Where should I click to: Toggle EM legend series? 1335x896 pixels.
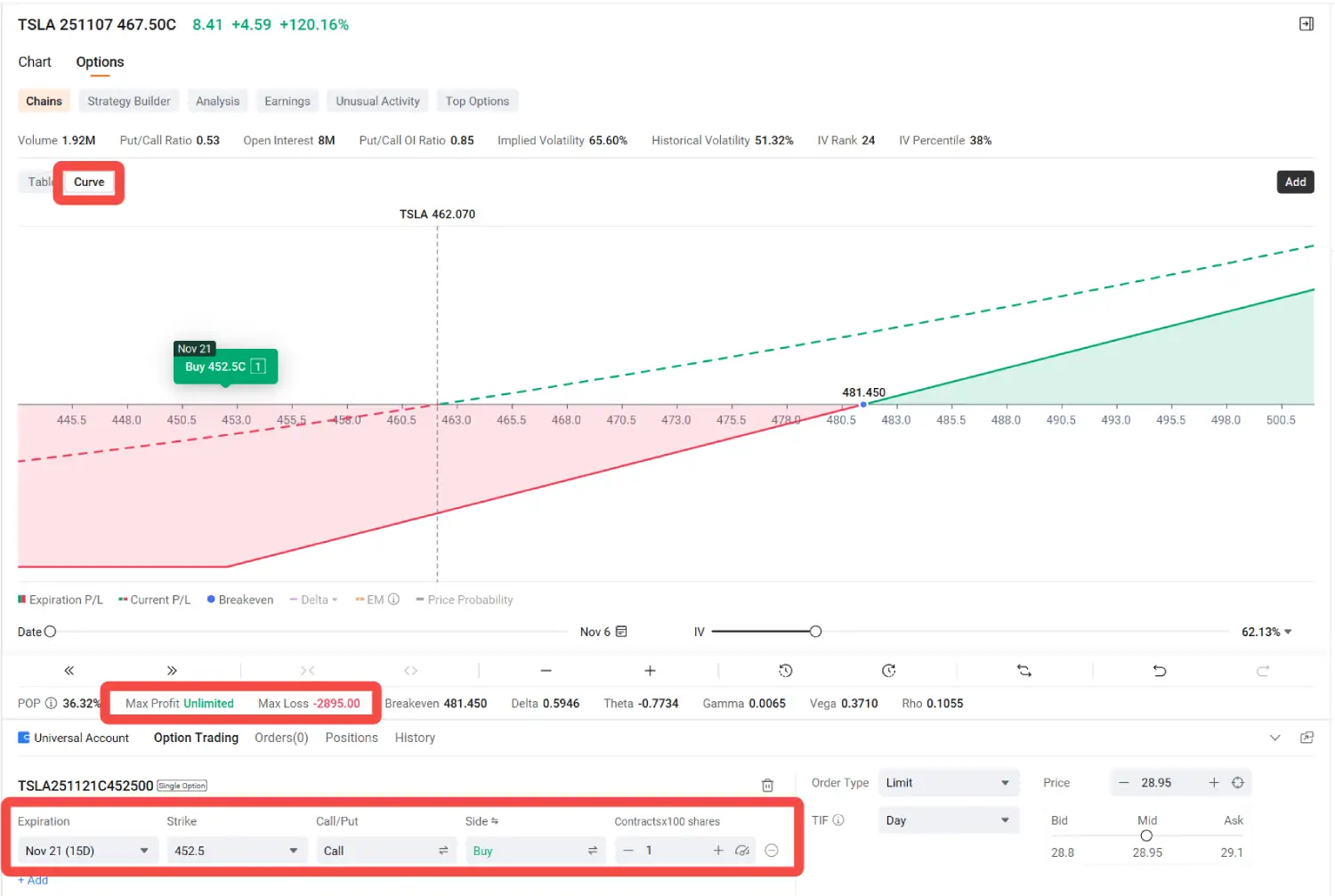coord(369,600)
